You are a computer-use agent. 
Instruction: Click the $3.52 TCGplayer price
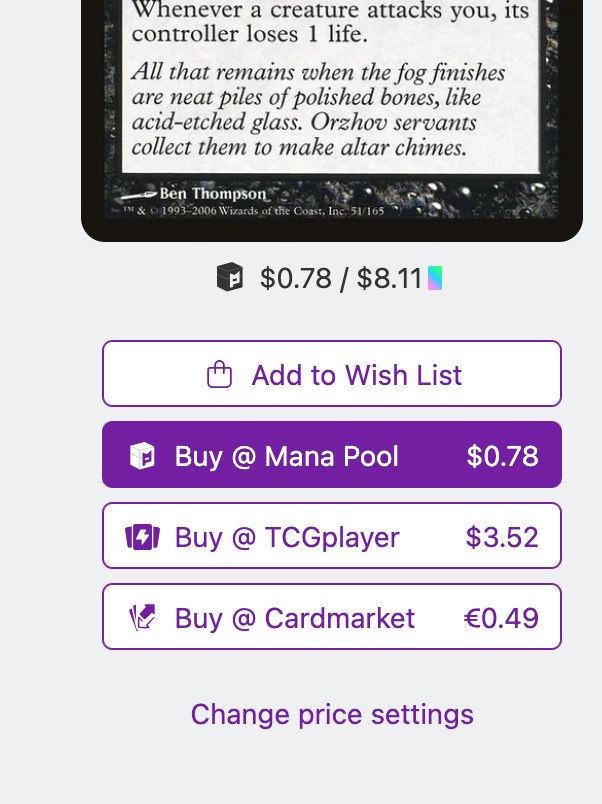pyautogui.click(x=502, y=537)
